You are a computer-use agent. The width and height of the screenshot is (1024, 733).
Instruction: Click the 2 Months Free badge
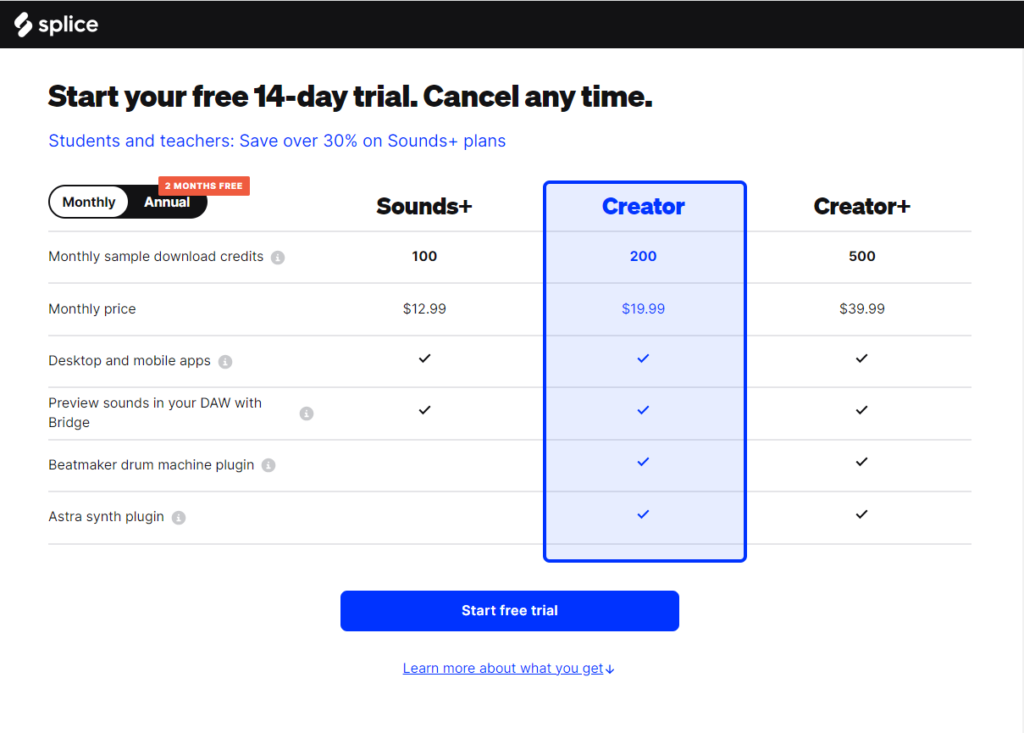[204, 186]
